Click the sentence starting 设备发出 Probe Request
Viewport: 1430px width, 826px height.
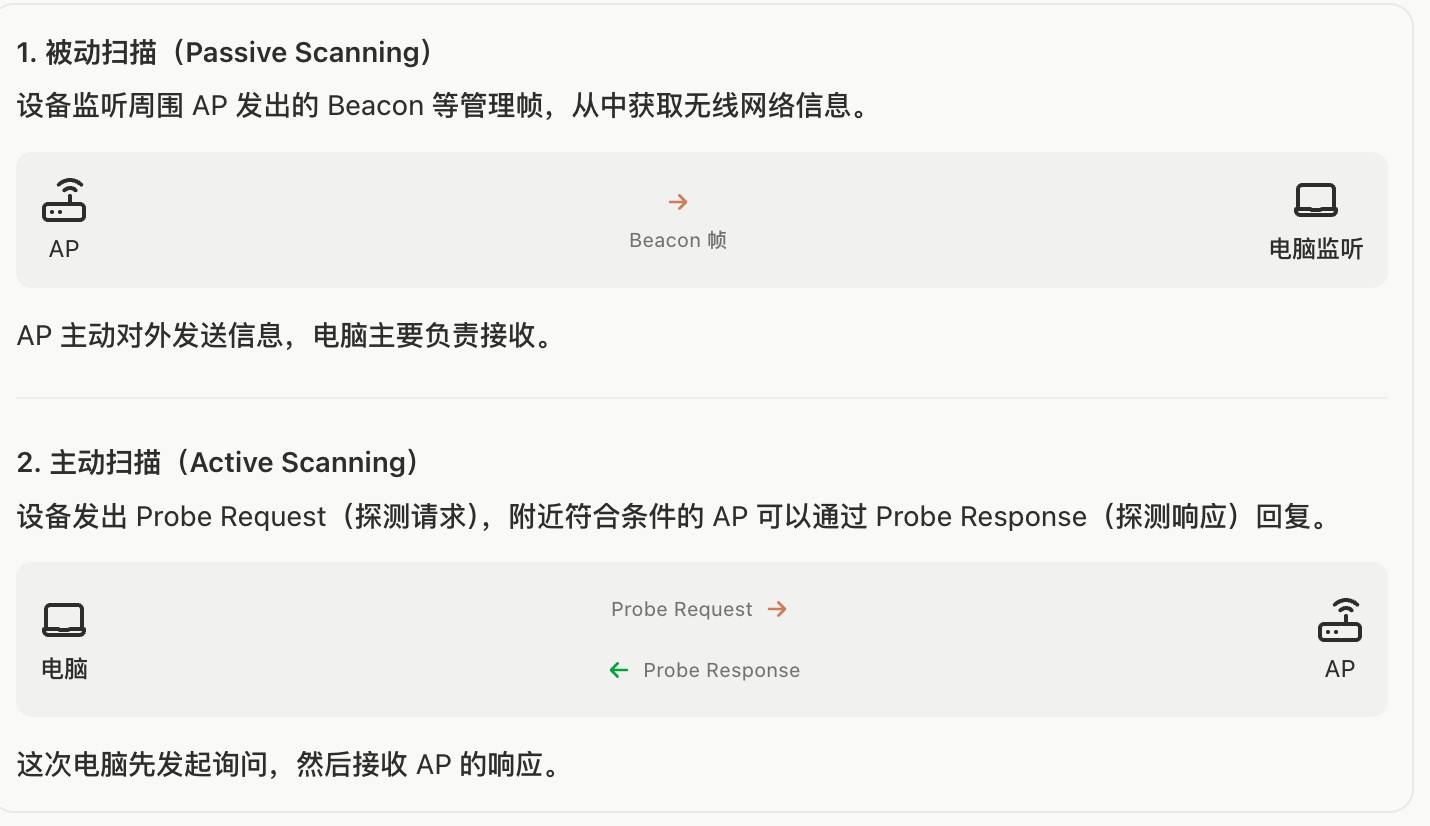click(673, 517)
